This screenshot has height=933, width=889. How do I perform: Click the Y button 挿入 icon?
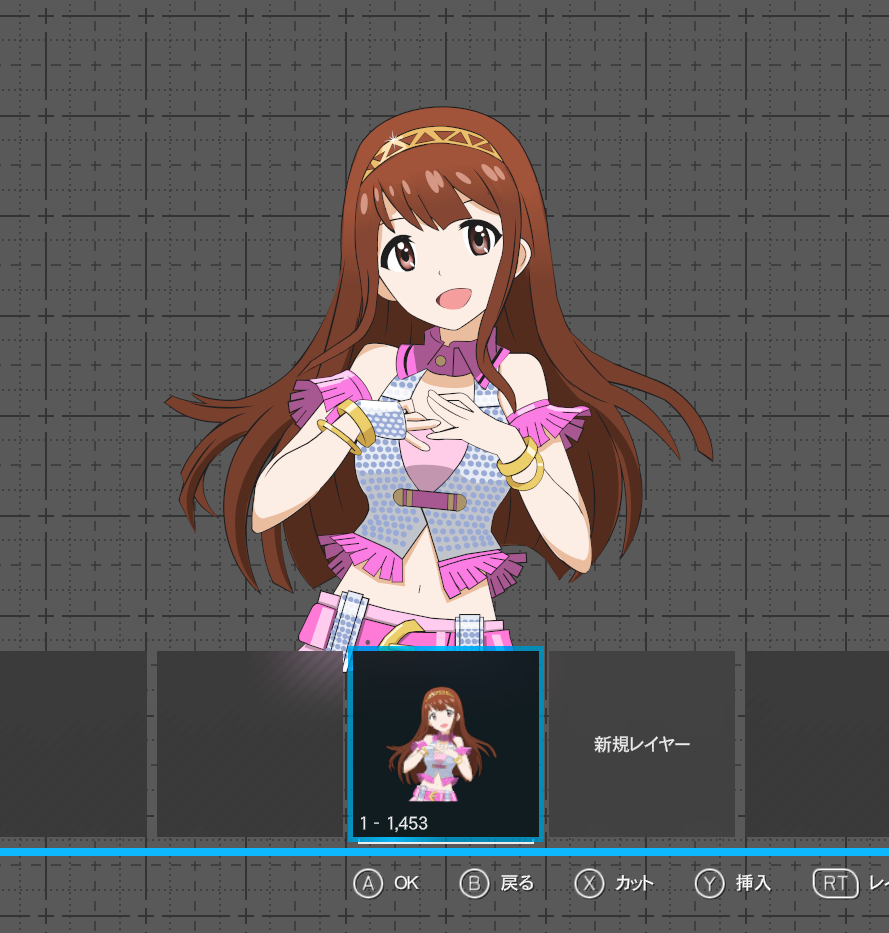[x=709, y=884]
